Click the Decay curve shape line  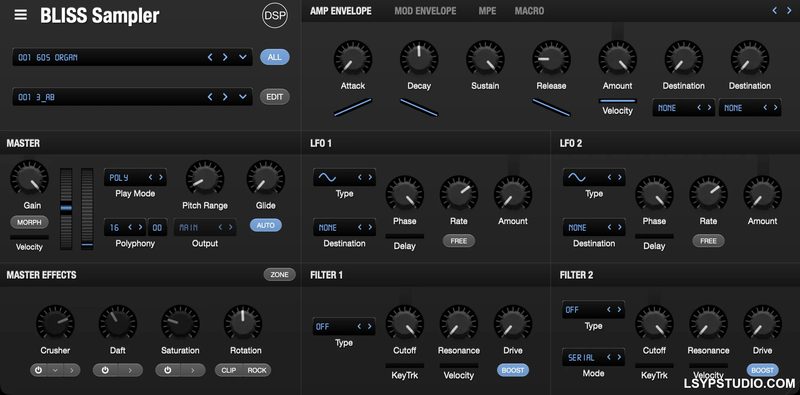(x=419, y=107)
